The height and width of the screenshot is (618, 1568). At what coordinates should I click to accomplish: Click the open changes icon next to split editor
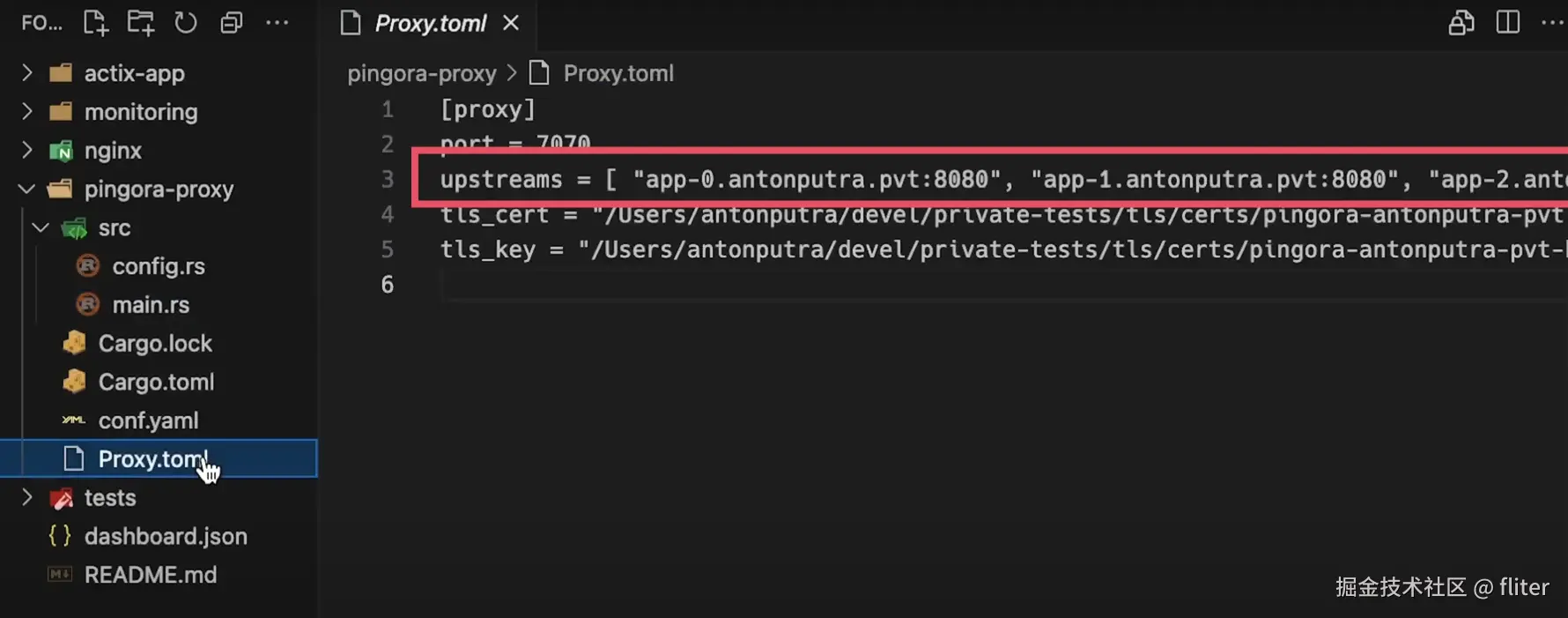[x=1461, y=23]
